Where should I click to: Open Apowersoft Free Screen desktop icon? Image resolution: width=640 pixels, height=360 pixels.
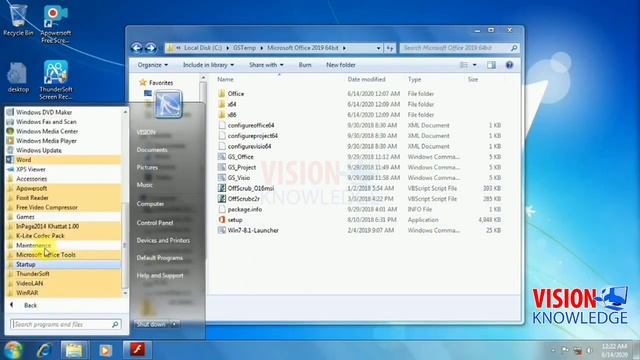point(56,24)
